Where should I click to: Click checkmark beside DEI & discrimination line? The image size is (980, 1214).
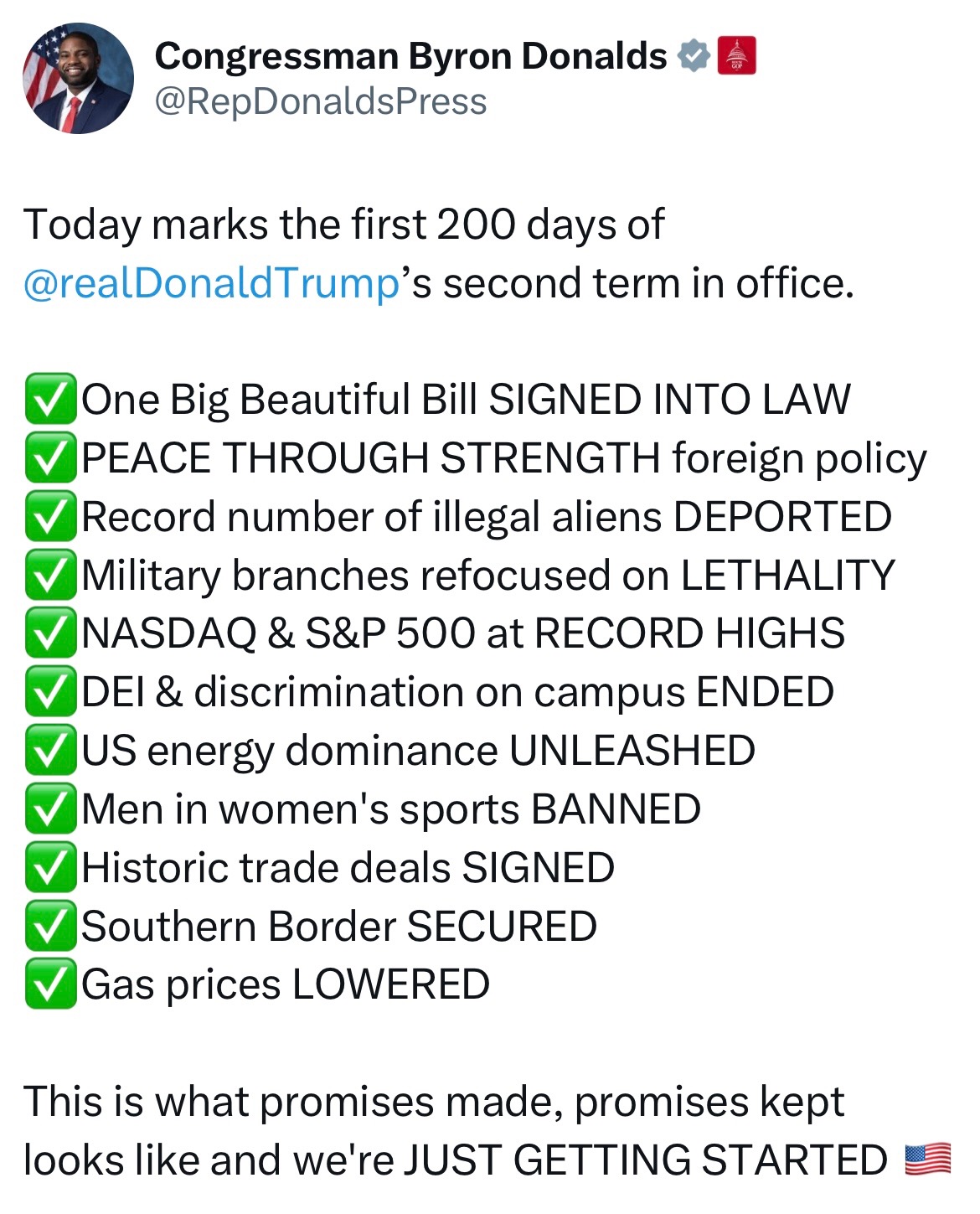click(50, 692)
